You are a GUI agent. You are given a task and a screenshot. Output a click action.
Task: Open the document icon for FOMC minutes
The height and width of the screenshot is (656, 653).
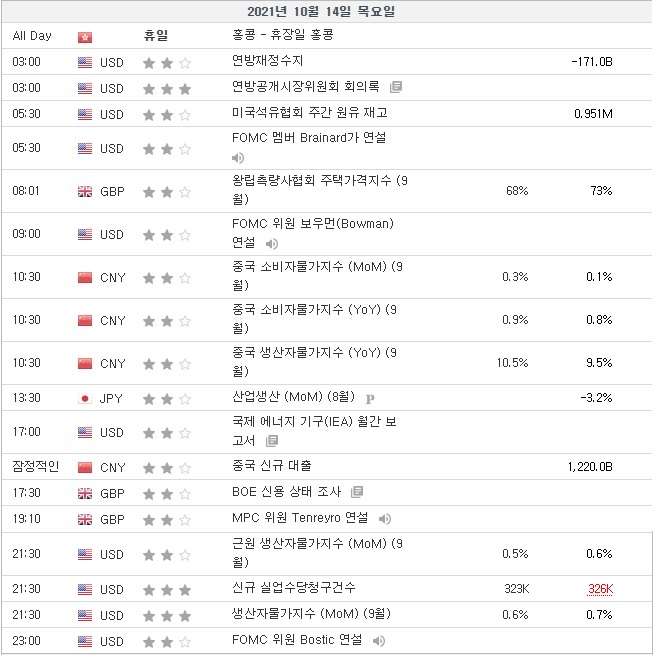coord(396,88)
